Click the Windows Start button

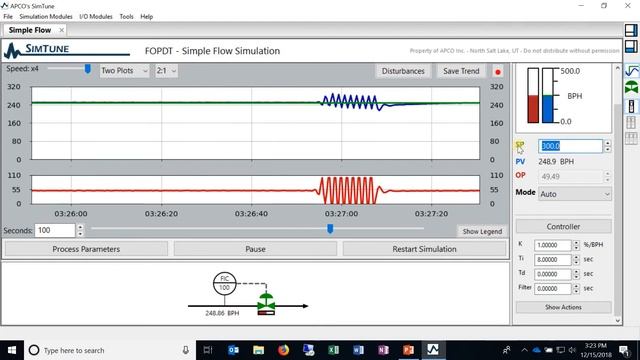coord(12,350)
